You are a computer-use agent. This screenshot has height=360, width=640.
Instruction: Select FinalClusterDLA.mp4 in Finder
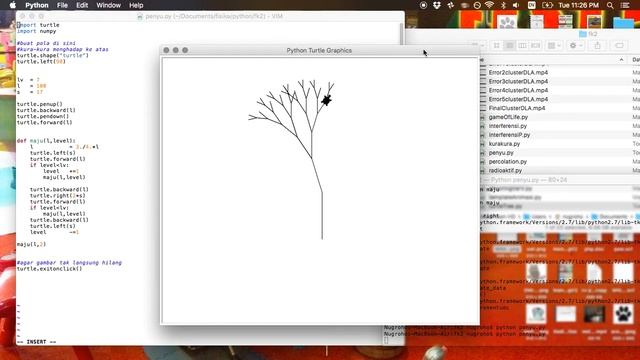pyautogui.click(x=517, y=108)
